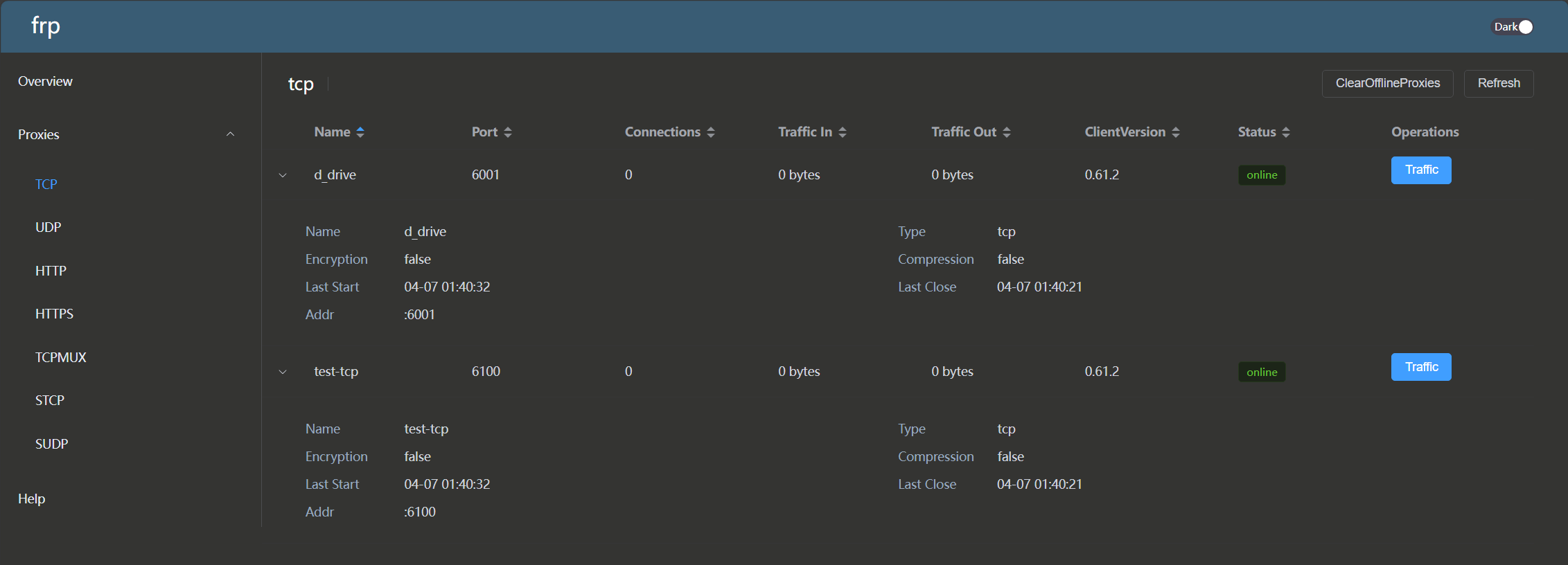The image size is (1568, 565).
Task: Select TCP in the sidebar
Action: (x=46, y=184)
